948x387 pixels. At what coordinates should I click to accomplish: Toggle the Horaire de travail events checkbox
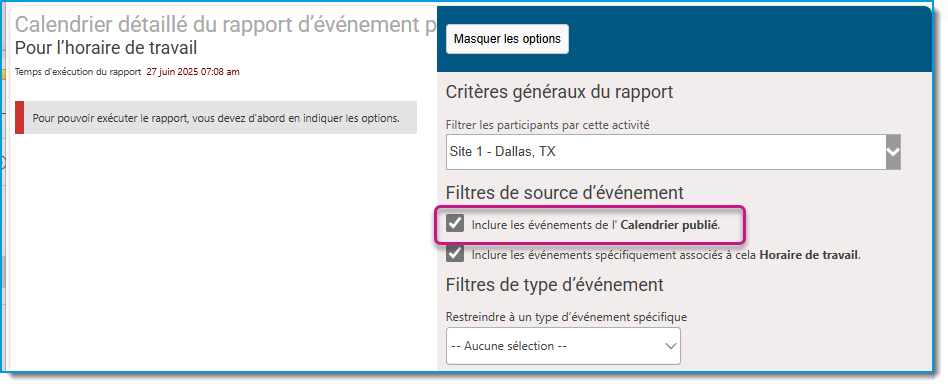[x=455, y=253]
